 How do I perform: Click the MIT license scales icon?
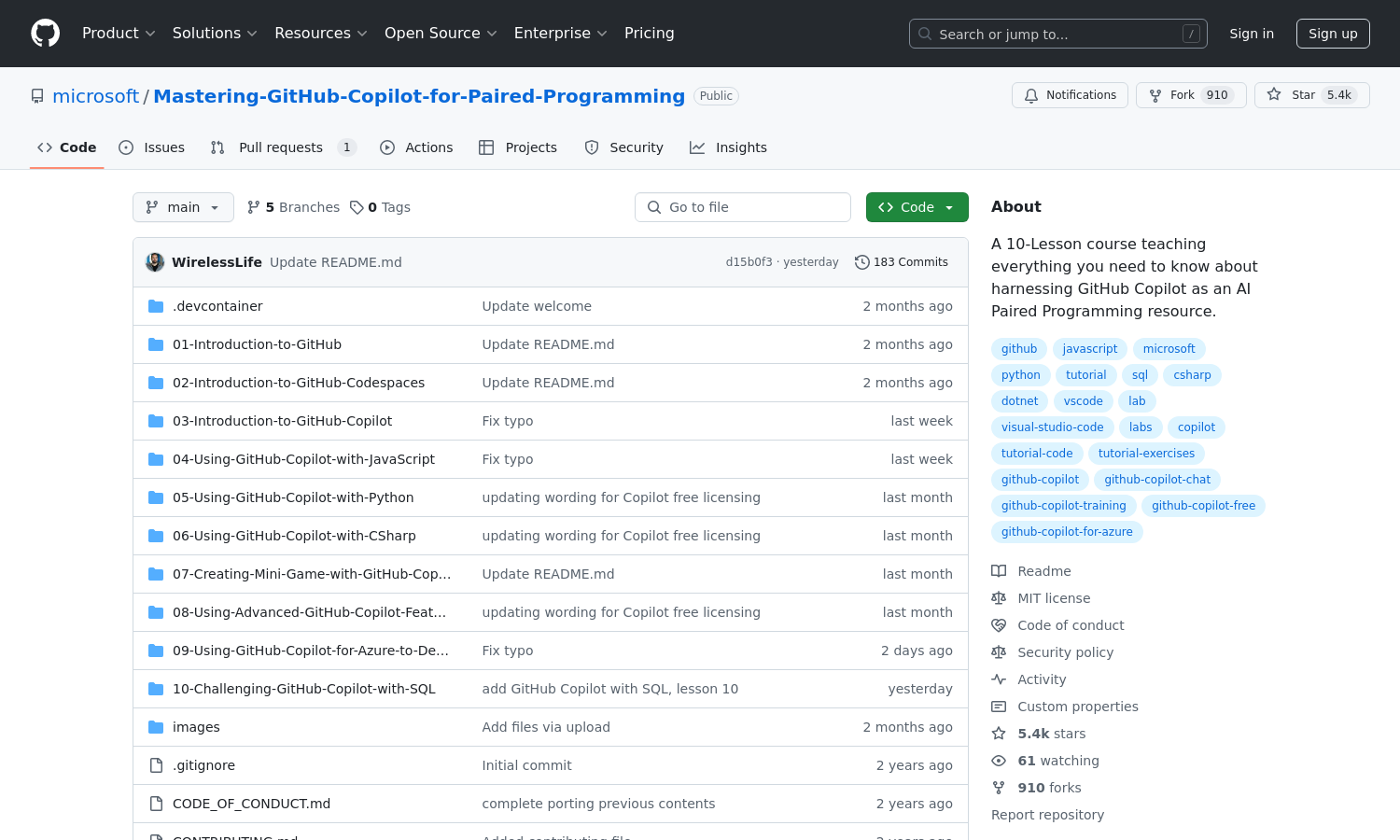point(999,597)
